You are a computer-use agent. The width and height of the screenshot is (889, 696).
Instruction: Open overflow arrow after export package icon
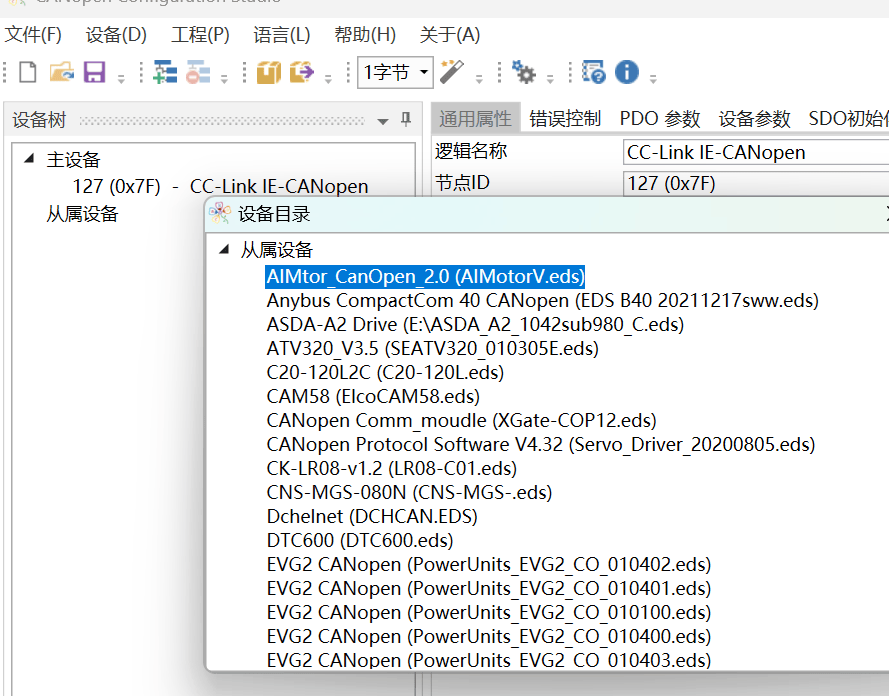(x=328, y=78)
